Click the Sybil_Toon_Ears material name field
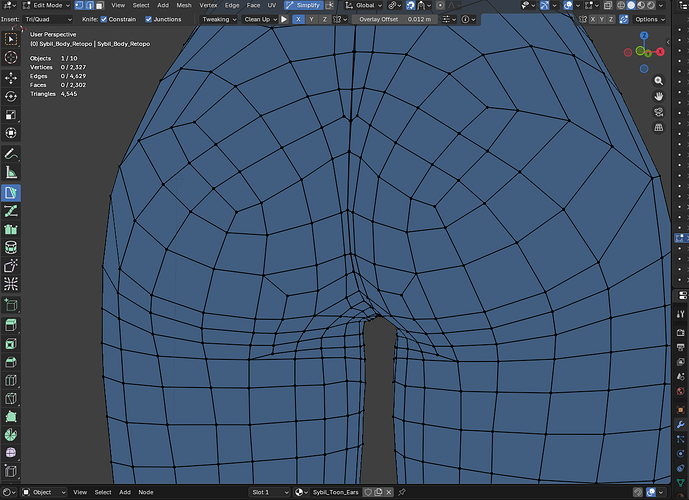Image resolution: width=689 pixels, height=500 pixels. tap(336, 492)
